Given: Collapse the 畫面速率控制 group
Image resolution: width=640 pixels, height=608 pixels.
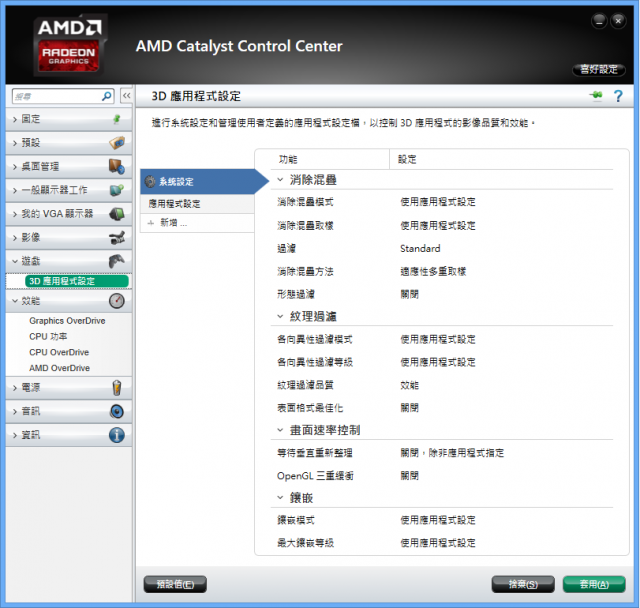Looking at the screenshot, I should point(280,430).
